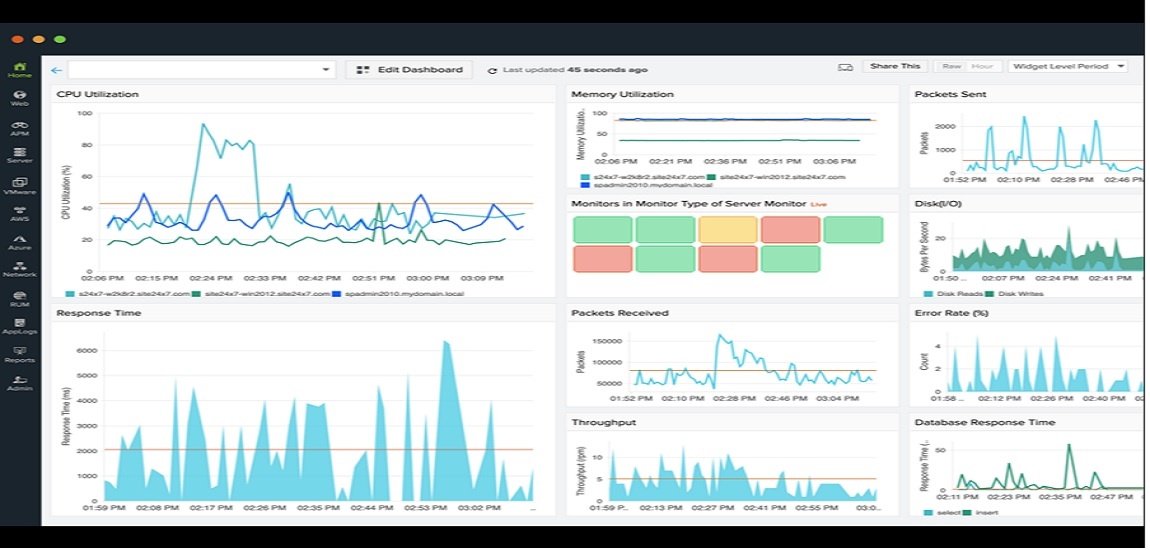Image resolution: width=1150 pixels, height=550 pixels.
Task: Click the CPU Utilization widget title
Action: coord(98,94)
